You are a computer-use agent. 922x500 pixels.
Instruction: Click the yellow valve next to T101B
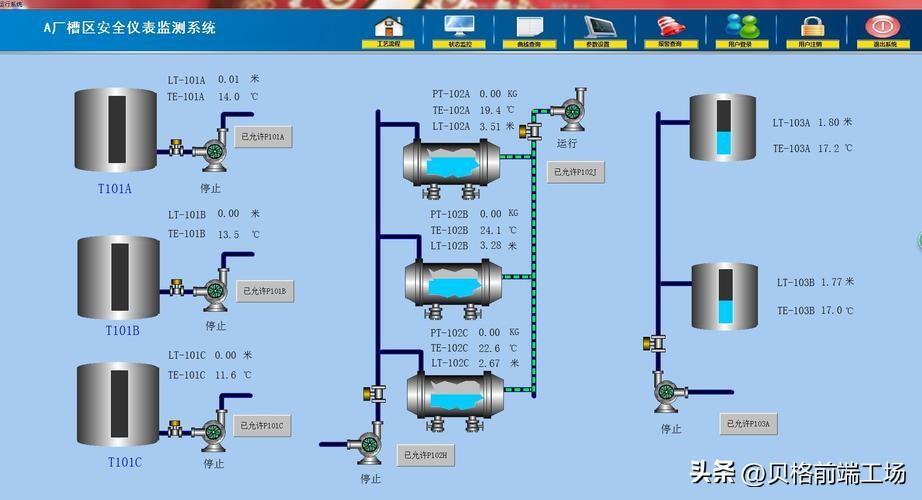tap(176, 286)
